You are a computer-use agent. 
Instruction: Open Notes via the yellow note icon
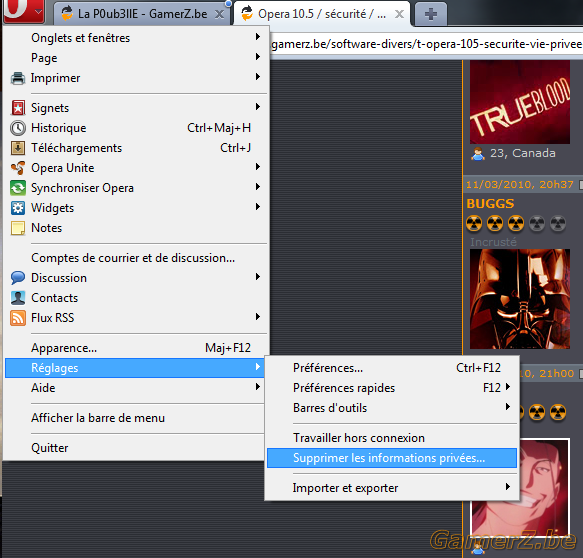point(18,228)
